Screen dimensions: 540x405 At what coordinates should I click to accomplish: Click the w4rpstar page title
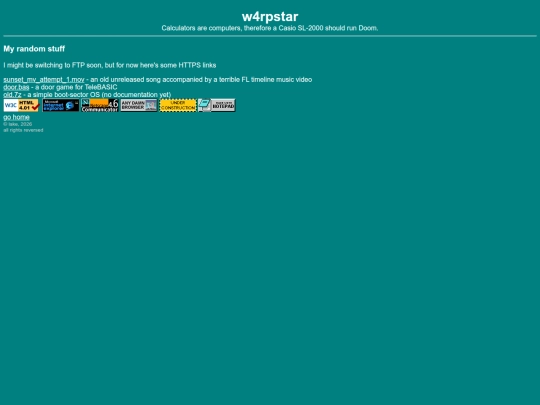tap(270, 17)
